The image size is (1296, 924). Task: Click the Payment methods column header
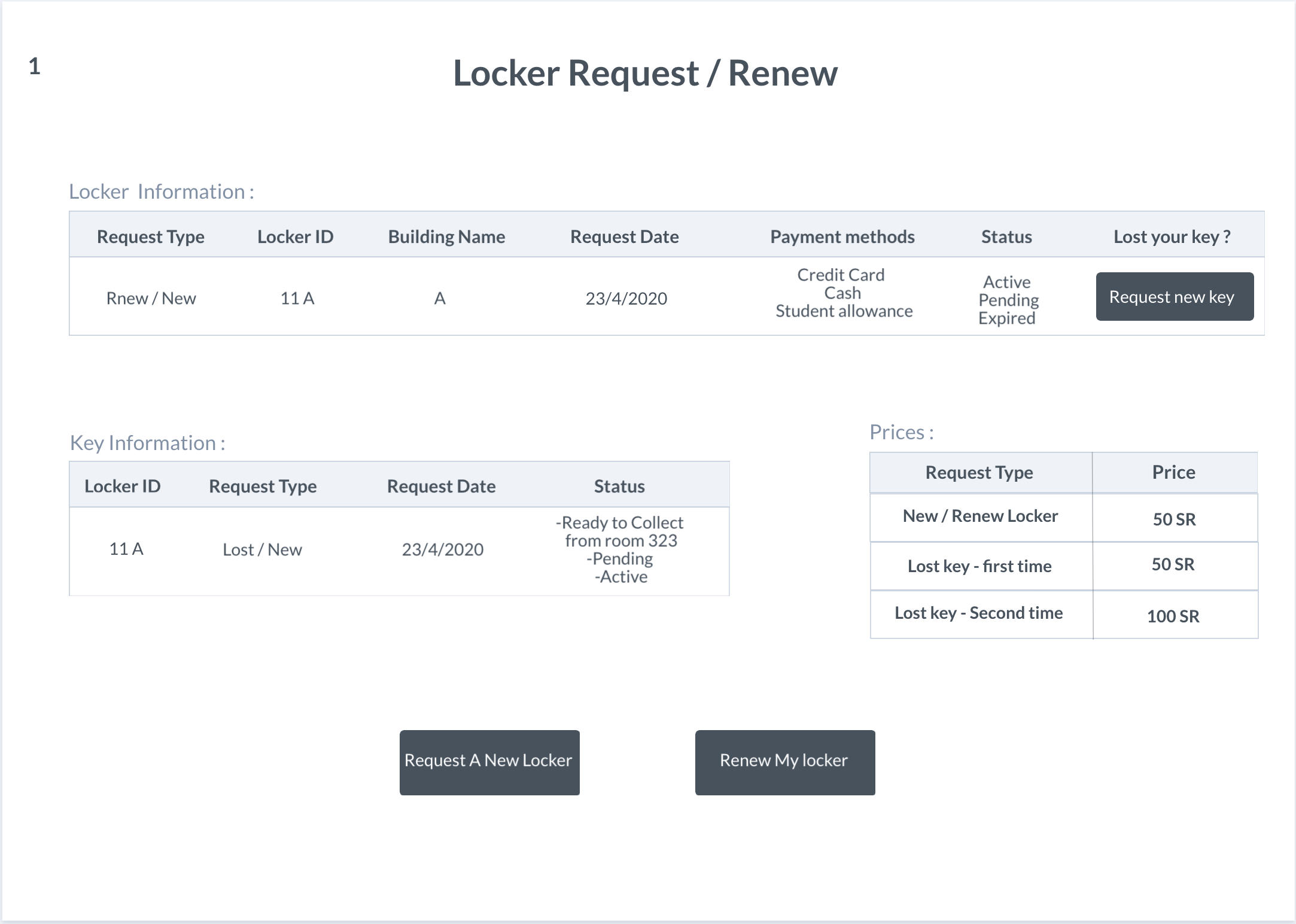pos(842,236)
